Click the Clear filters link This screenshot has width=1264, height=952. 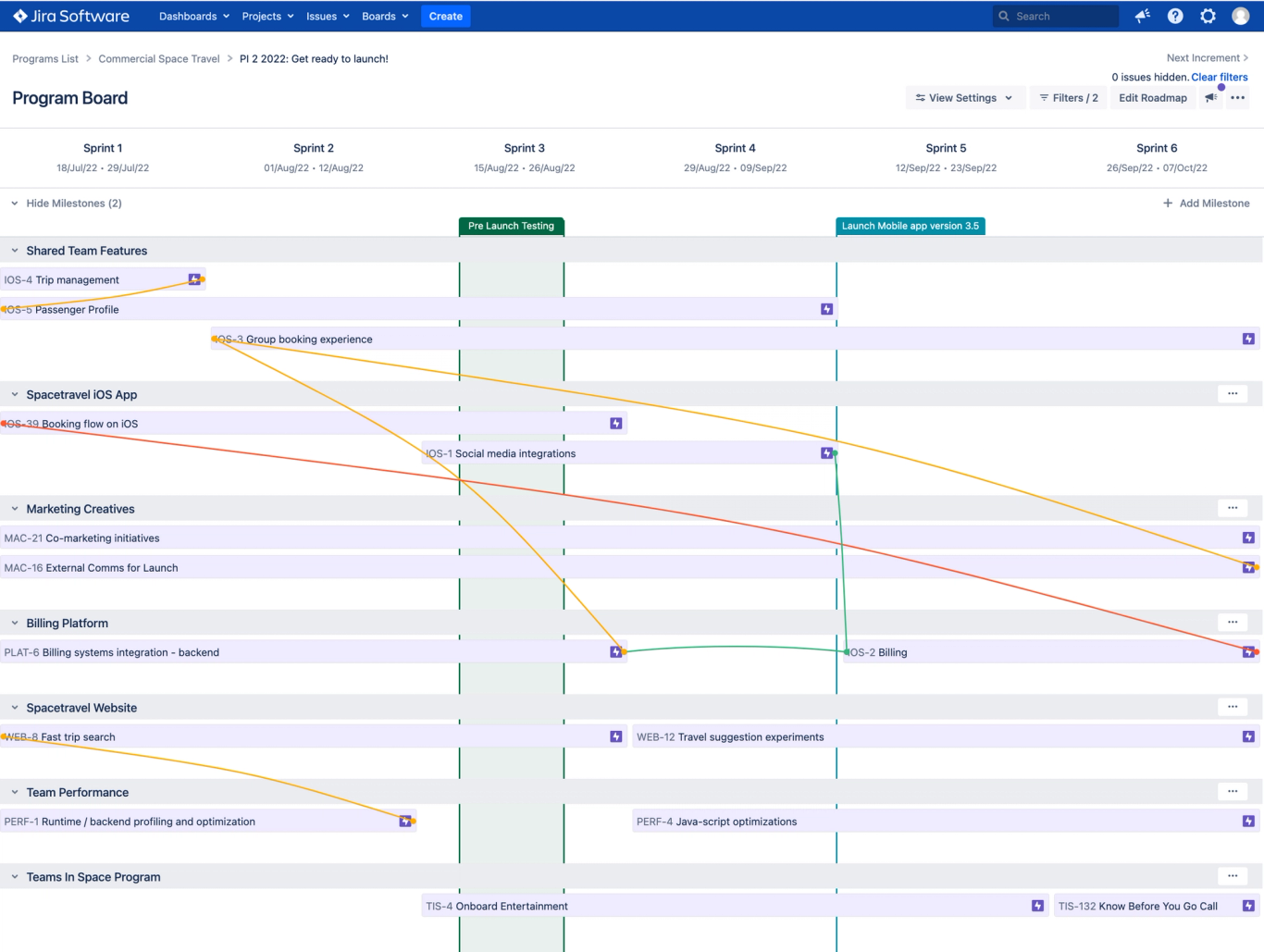pyautogui.click(x=1220, y=77)
